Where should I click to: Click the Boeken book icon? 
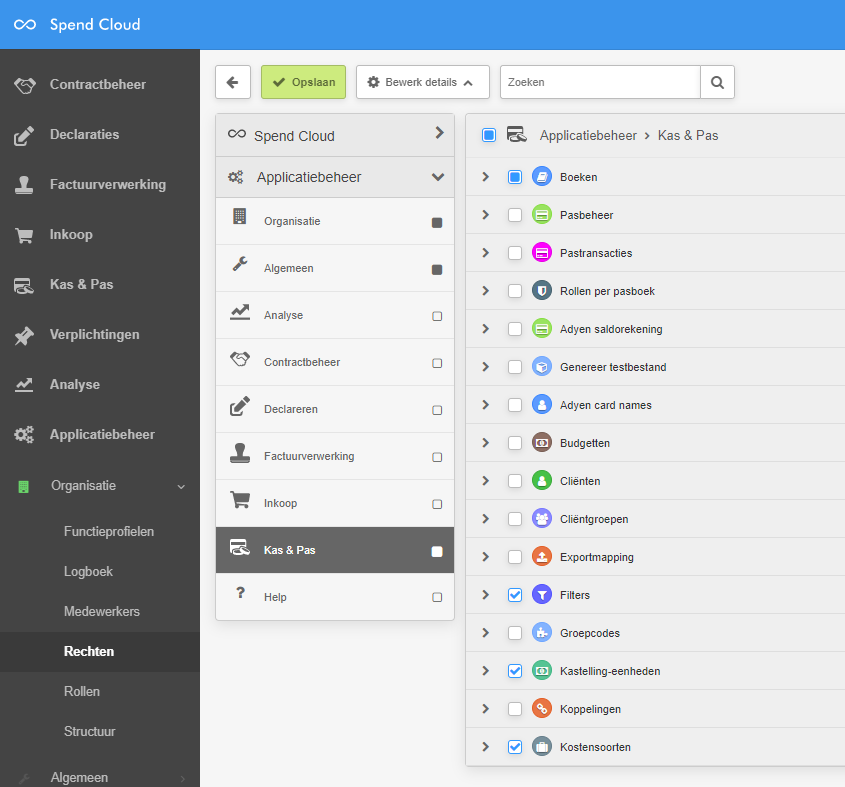(542, 177)
